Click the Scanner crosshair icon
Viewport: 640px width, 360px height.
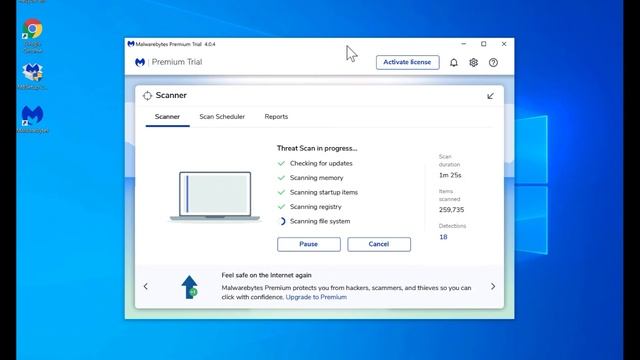[x=147, y=96]
